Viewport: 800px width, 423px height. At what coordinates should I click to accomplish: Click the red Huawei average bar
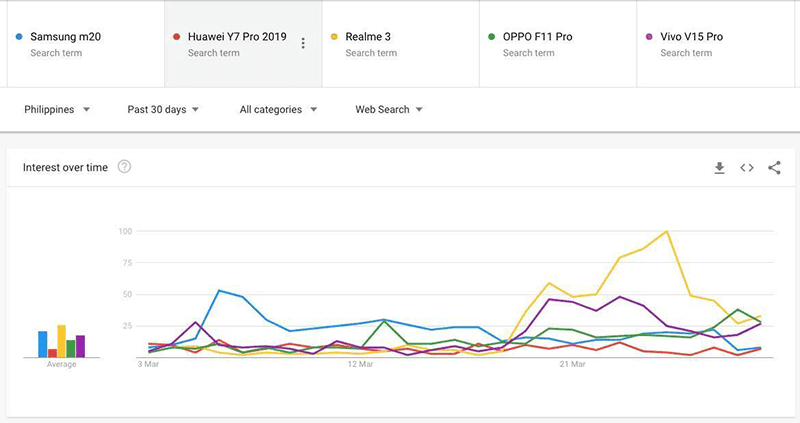[x=52, y=353]
